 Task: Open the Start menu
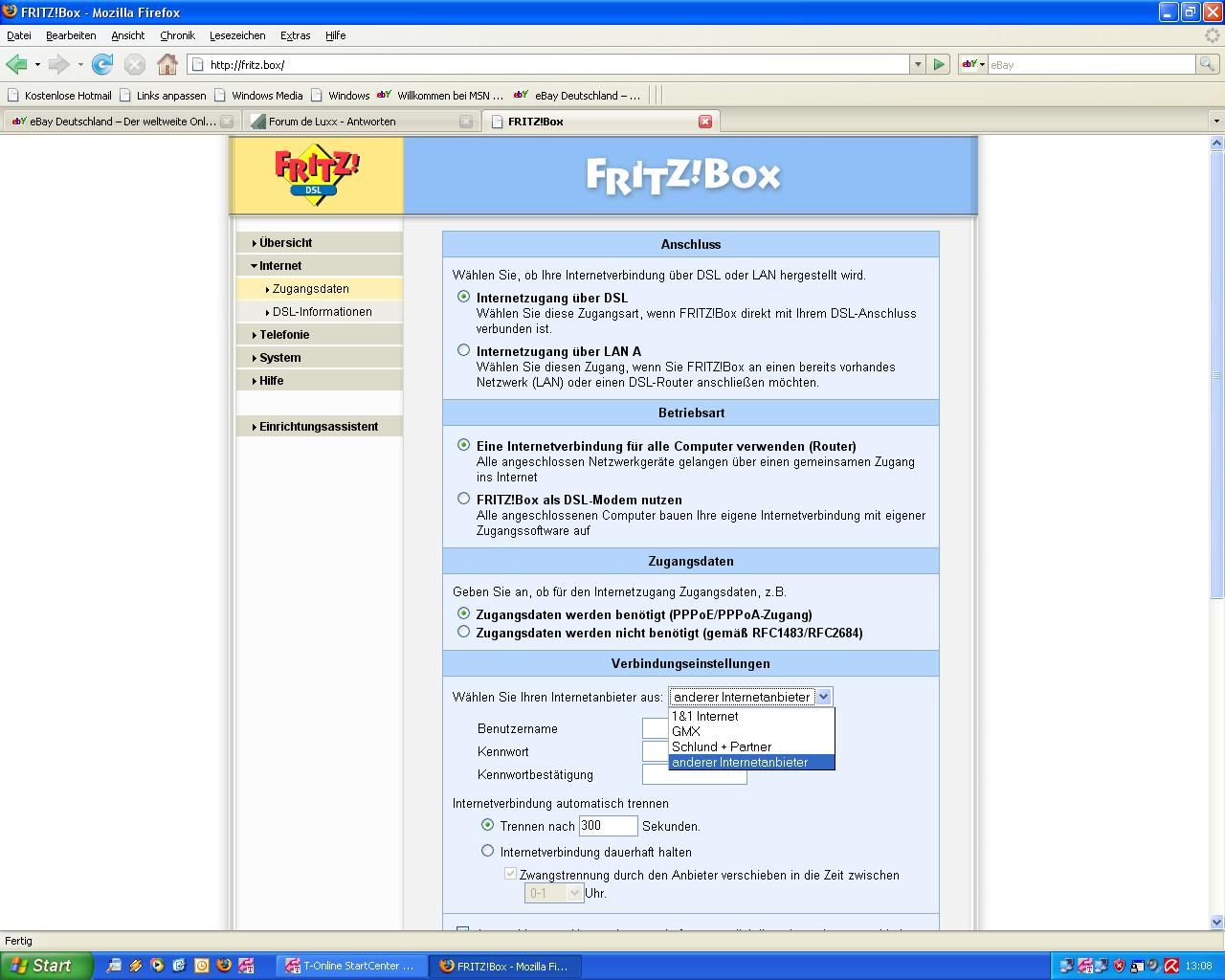47,966
